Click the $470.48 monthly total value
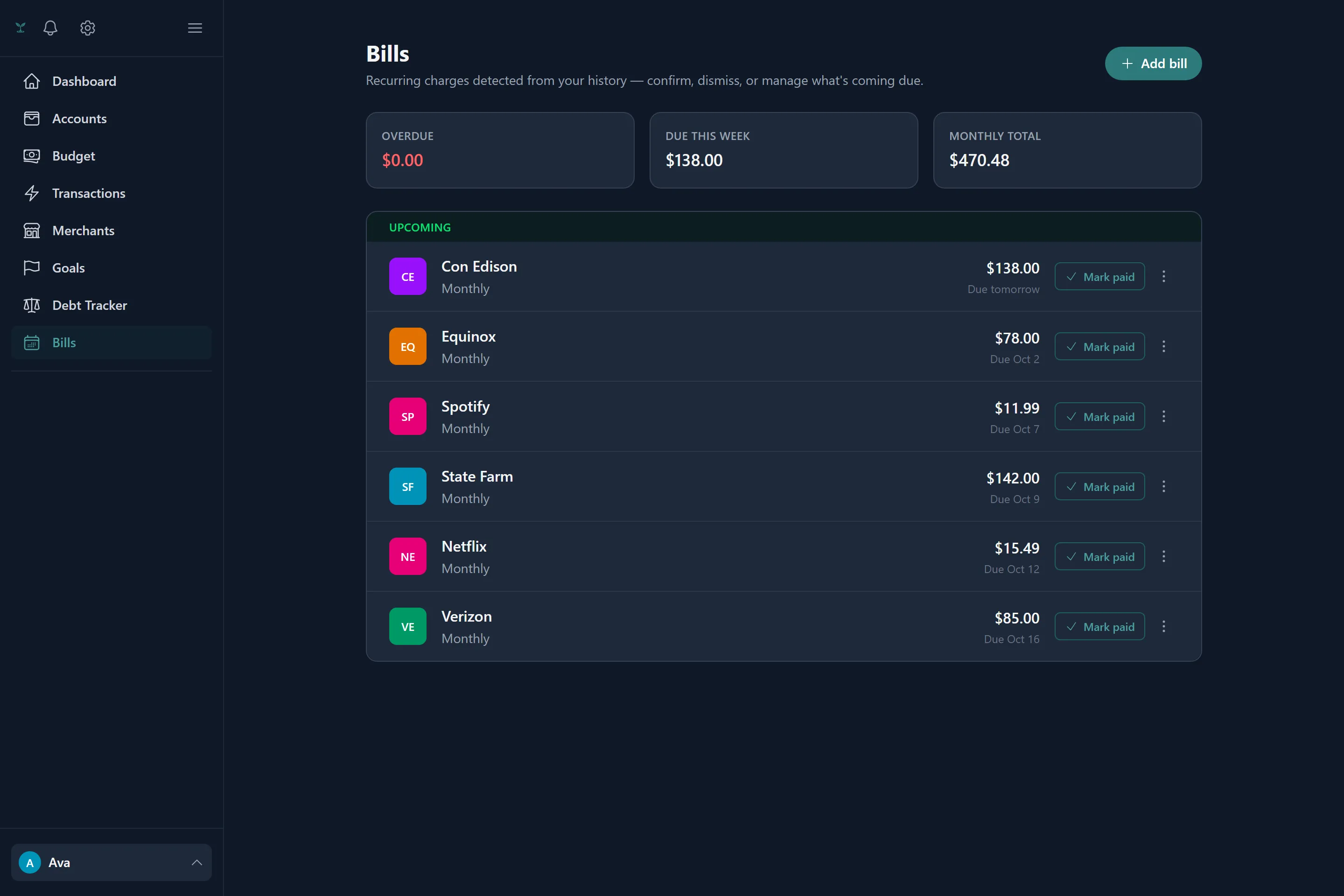Image resolution: width=1344 pixels, height=896 pixels. 980,160
